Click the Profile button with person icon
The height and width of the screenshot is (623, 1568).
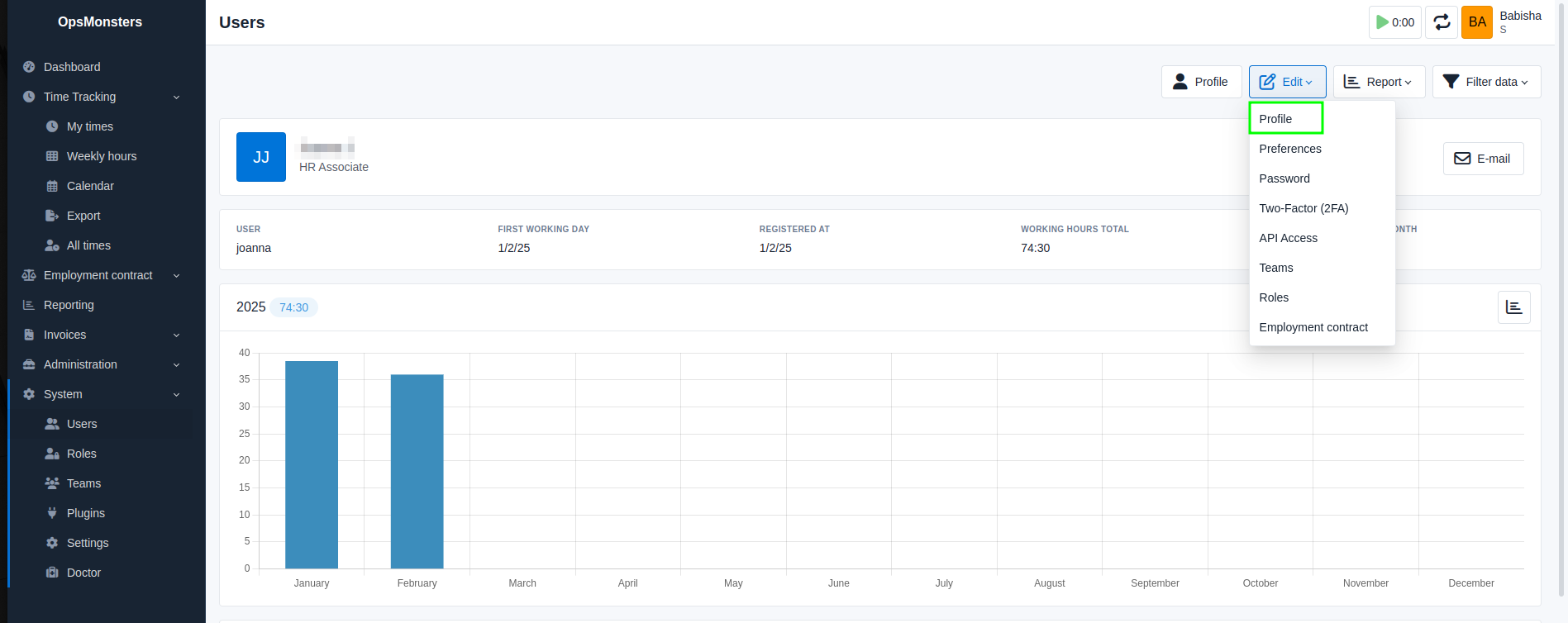[x=1201, y=82]
